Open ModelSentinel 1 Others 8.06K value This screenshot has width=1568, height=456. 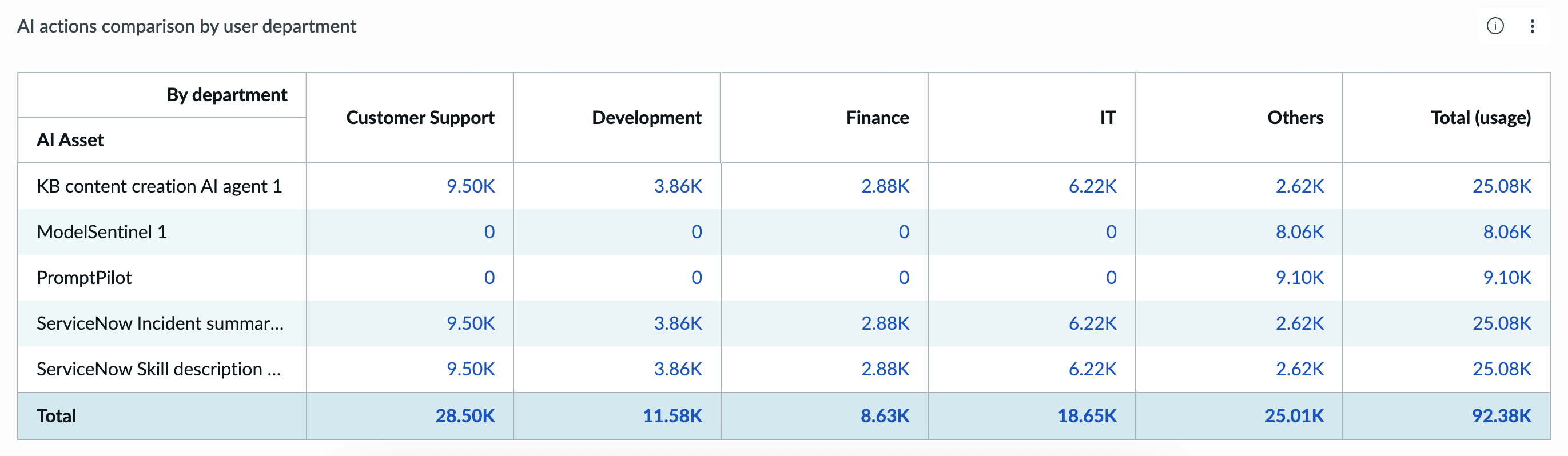tap(1300, 231)
